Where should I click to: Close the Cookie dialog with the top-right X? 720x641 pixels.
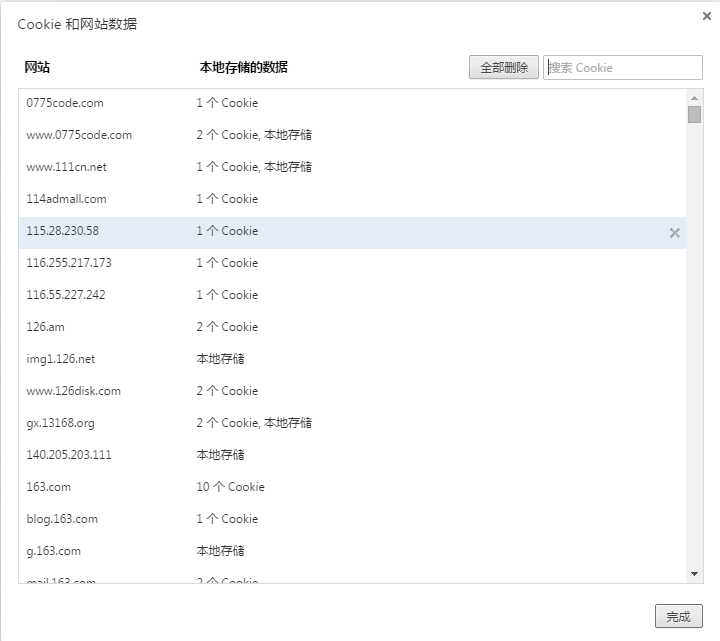707,16
